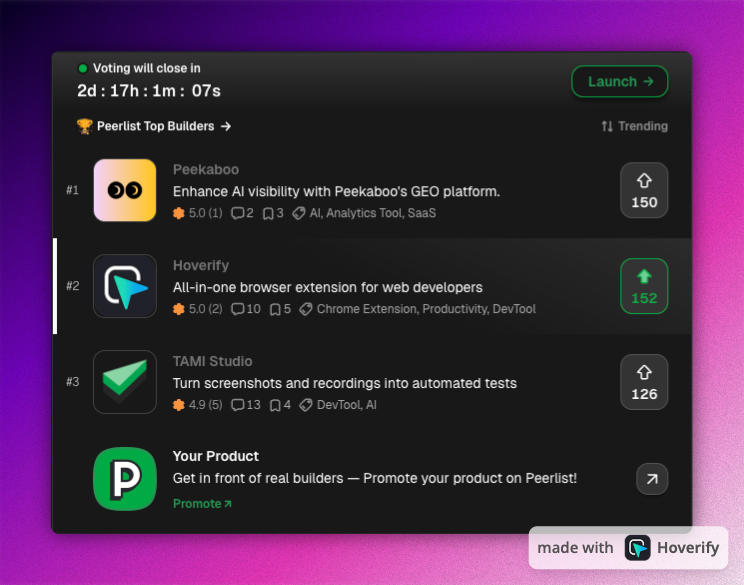Click 'DevTool, AI' tags text

click(347, 405)
